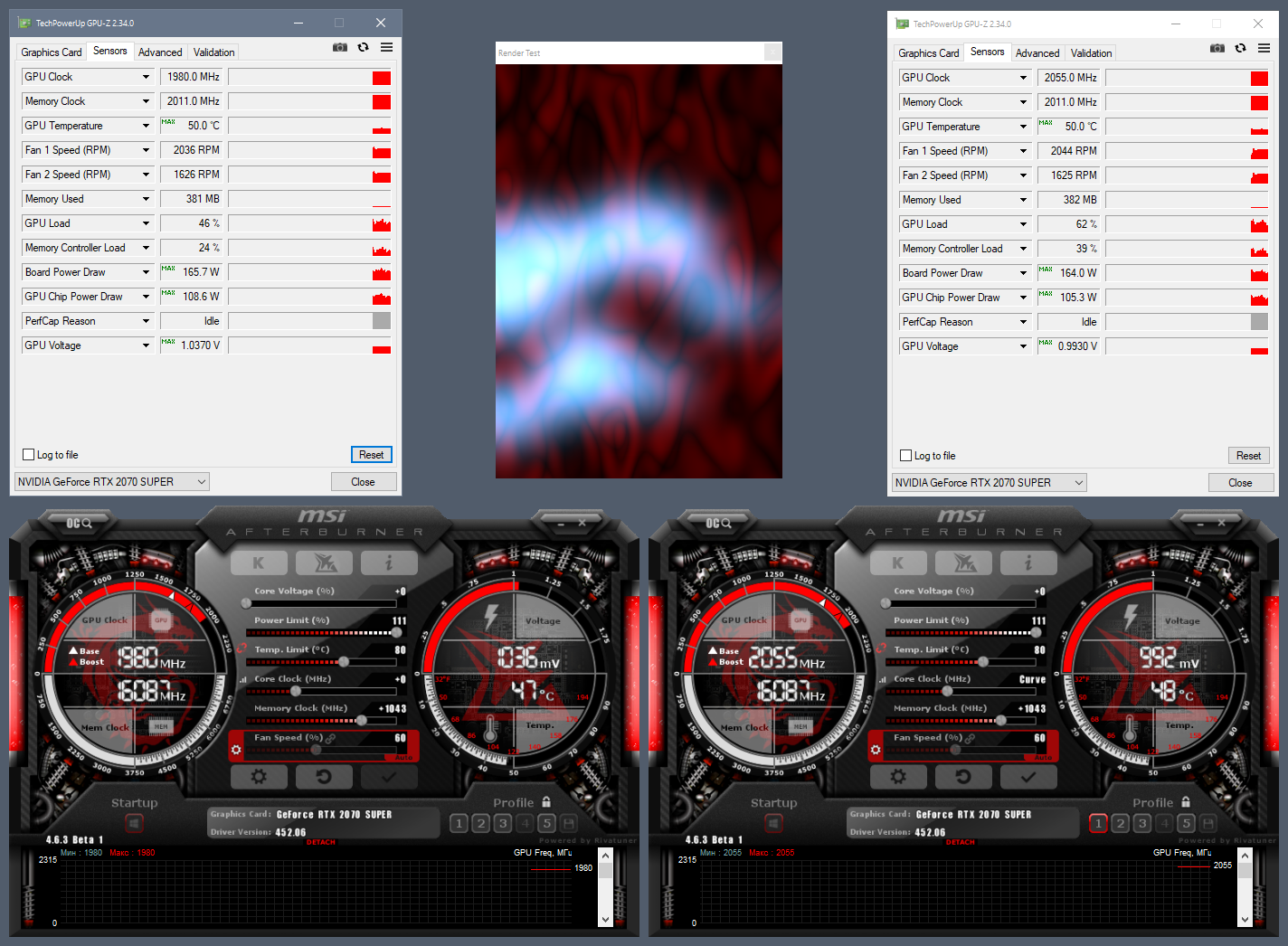Screen dimensions: 1288x946
Task: Expand Board Power Draw dropdown in left GPU-Z
Action: [x=146, y=272]
